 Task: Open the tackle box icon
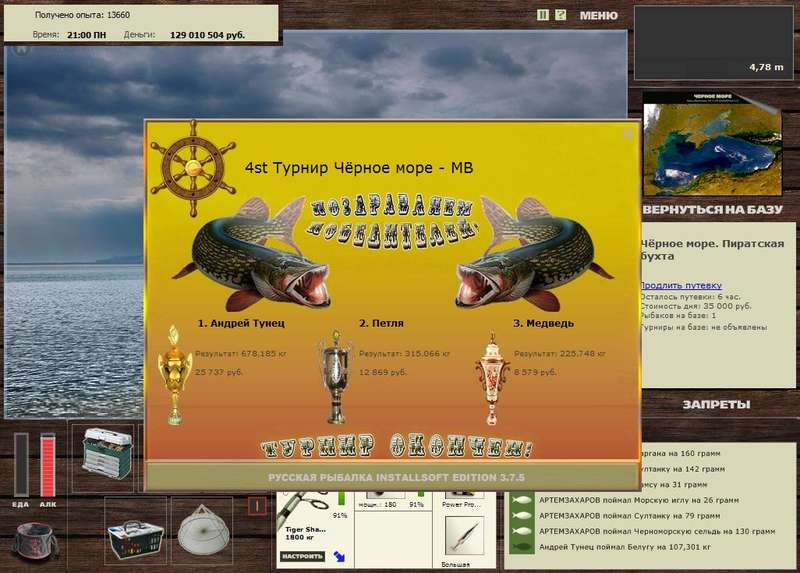pyautogui.click(x=107, y=454)
